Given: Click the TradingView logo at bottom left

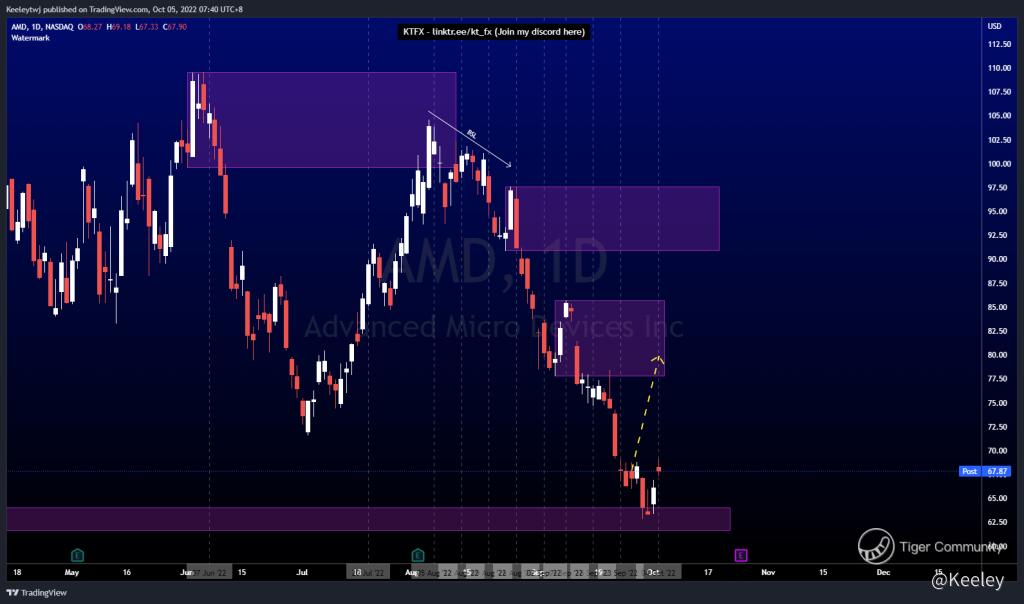Looking at the screenshot, I should [37, 593].
